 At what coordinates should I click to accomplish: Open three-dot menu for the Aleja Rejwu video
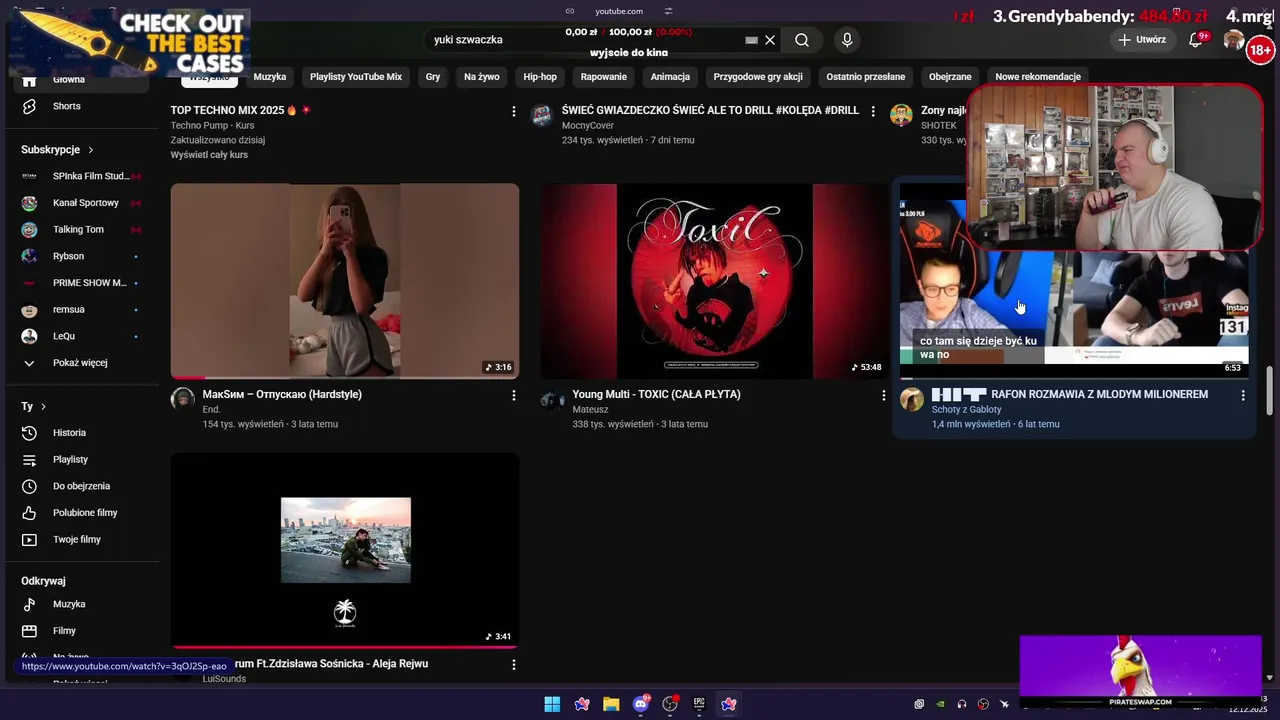(514, 665)
